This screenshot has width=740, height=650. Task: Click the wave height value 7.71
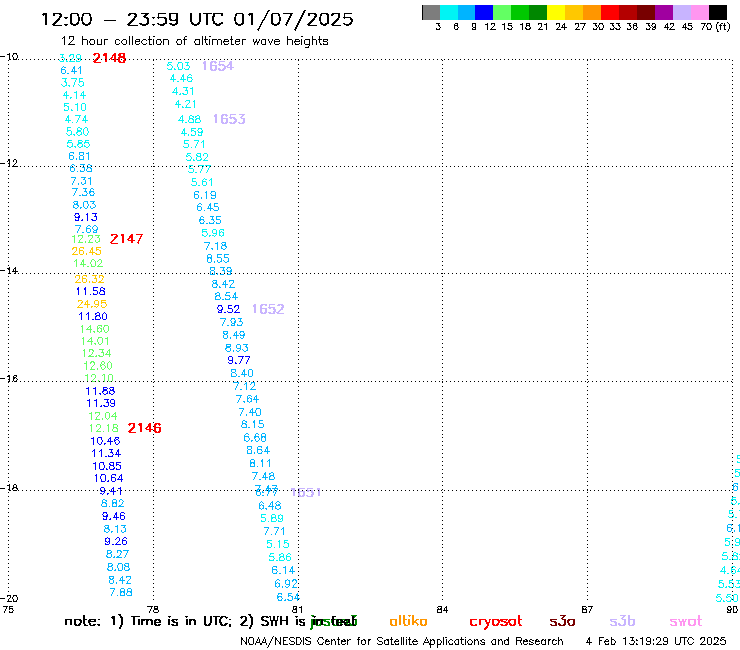click(275, 531)
